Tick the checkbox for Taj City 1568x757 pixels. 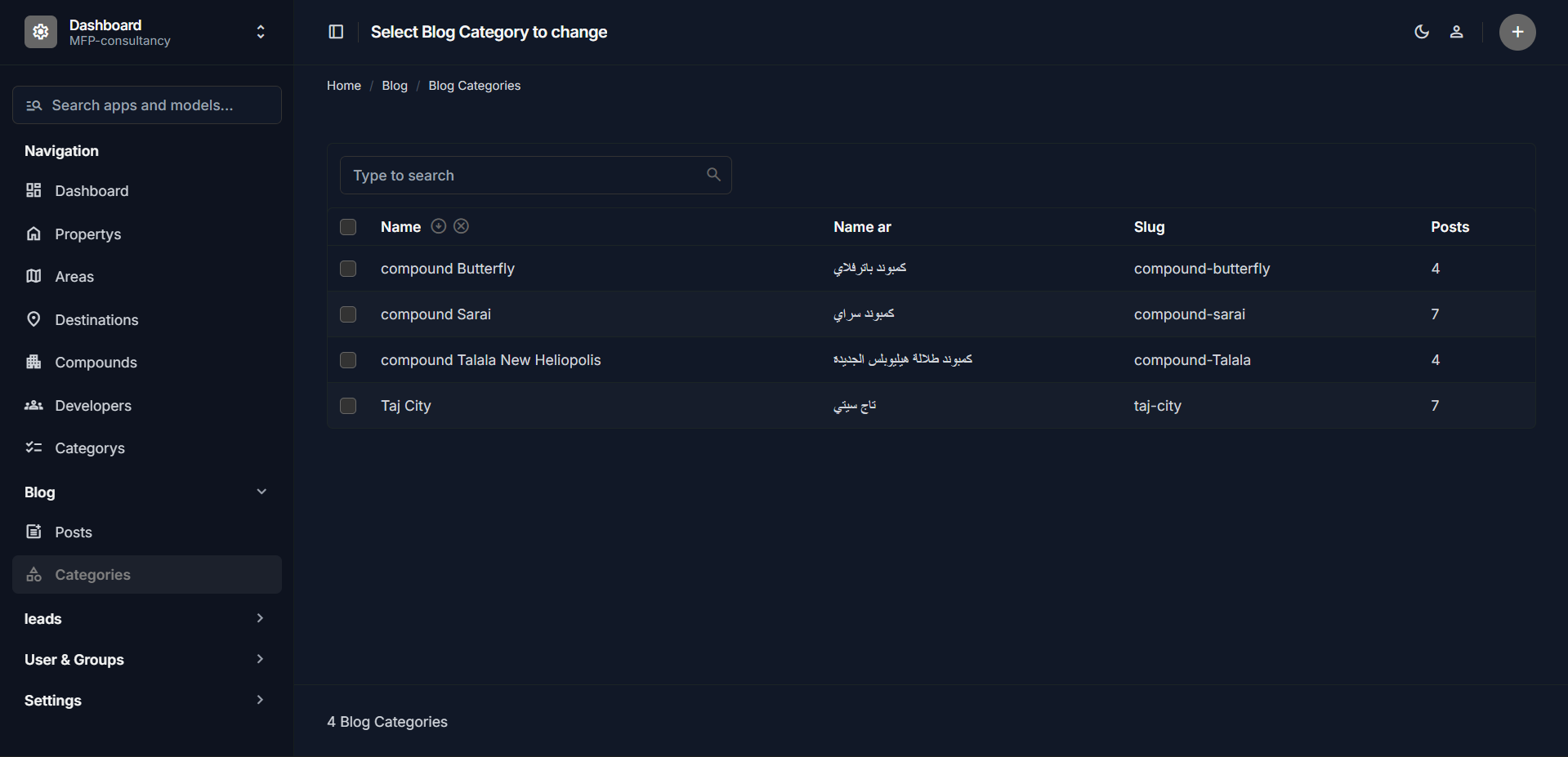(x=348, y=406)
